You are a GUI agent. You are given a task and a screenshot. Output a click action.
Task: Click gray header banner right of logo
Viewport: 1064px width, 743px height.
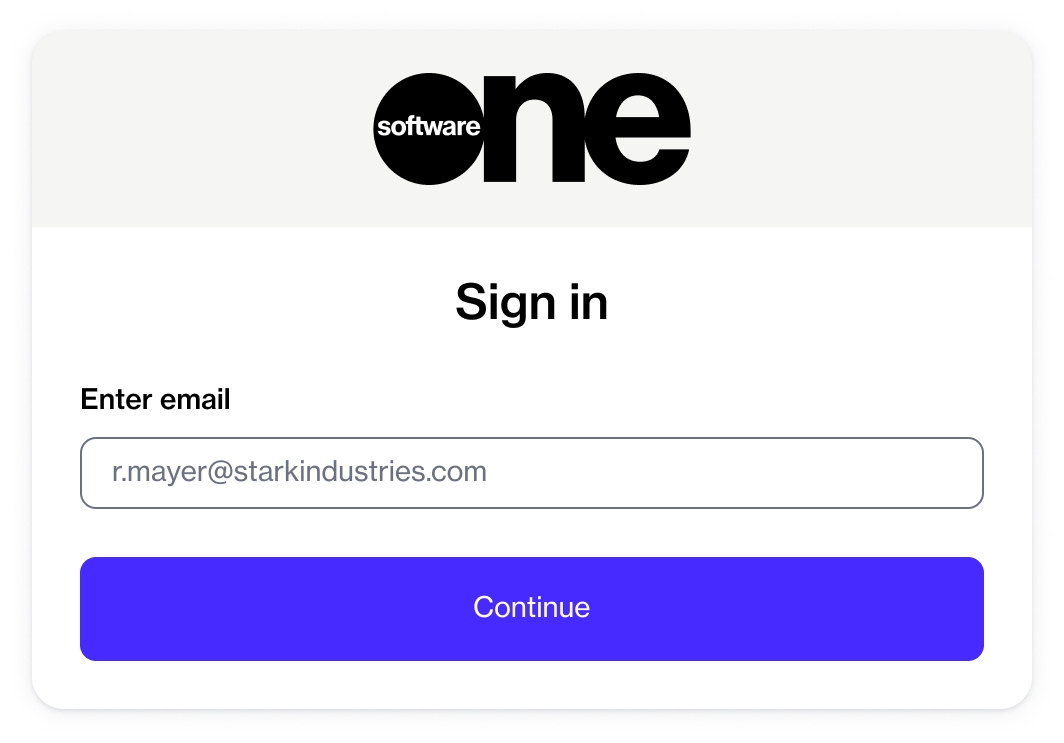coord(860,128)
